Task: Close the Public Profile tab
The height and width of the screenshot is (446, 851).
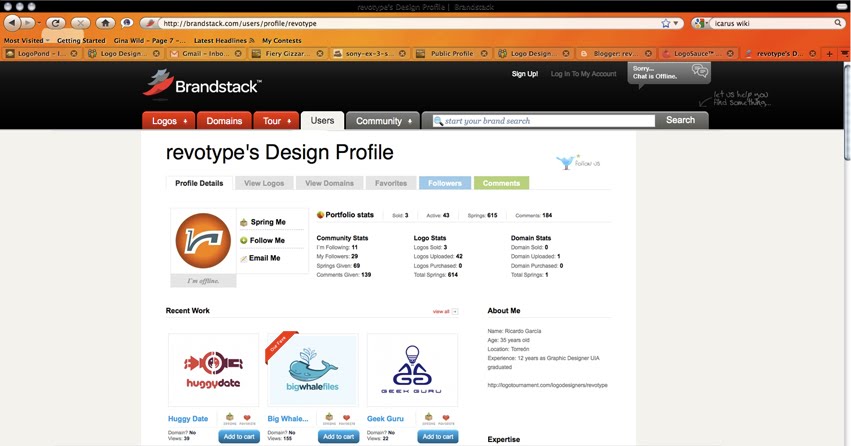Action: (484, 53)
